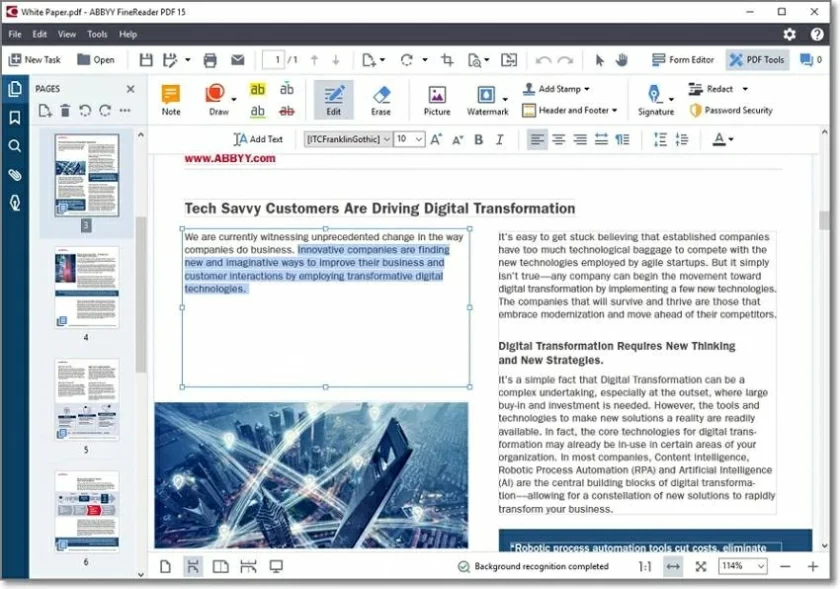Insert a Picture into the page
This screenshot has height=589, width=840.
click(x=435, y=99)
